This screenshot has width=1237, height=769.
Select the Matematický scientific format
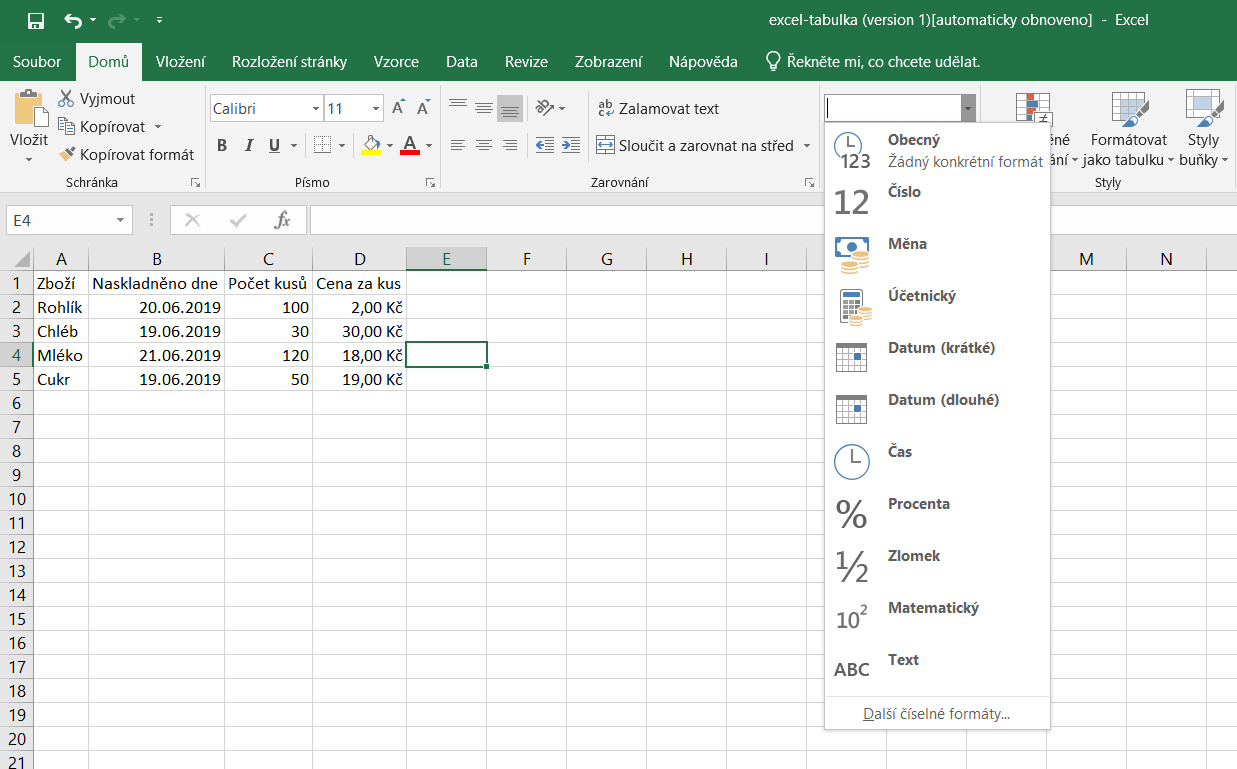pyautogui.click(x=937, y=617)
